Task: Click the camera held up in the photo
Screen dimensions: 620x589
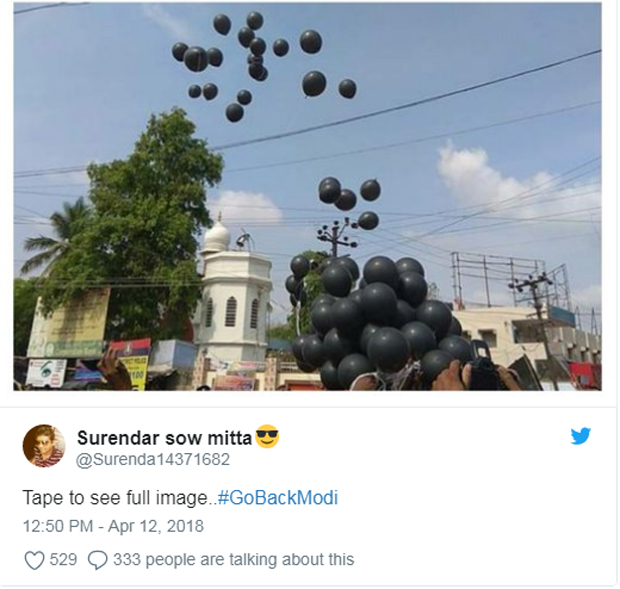Action: (x=483, y=366)
